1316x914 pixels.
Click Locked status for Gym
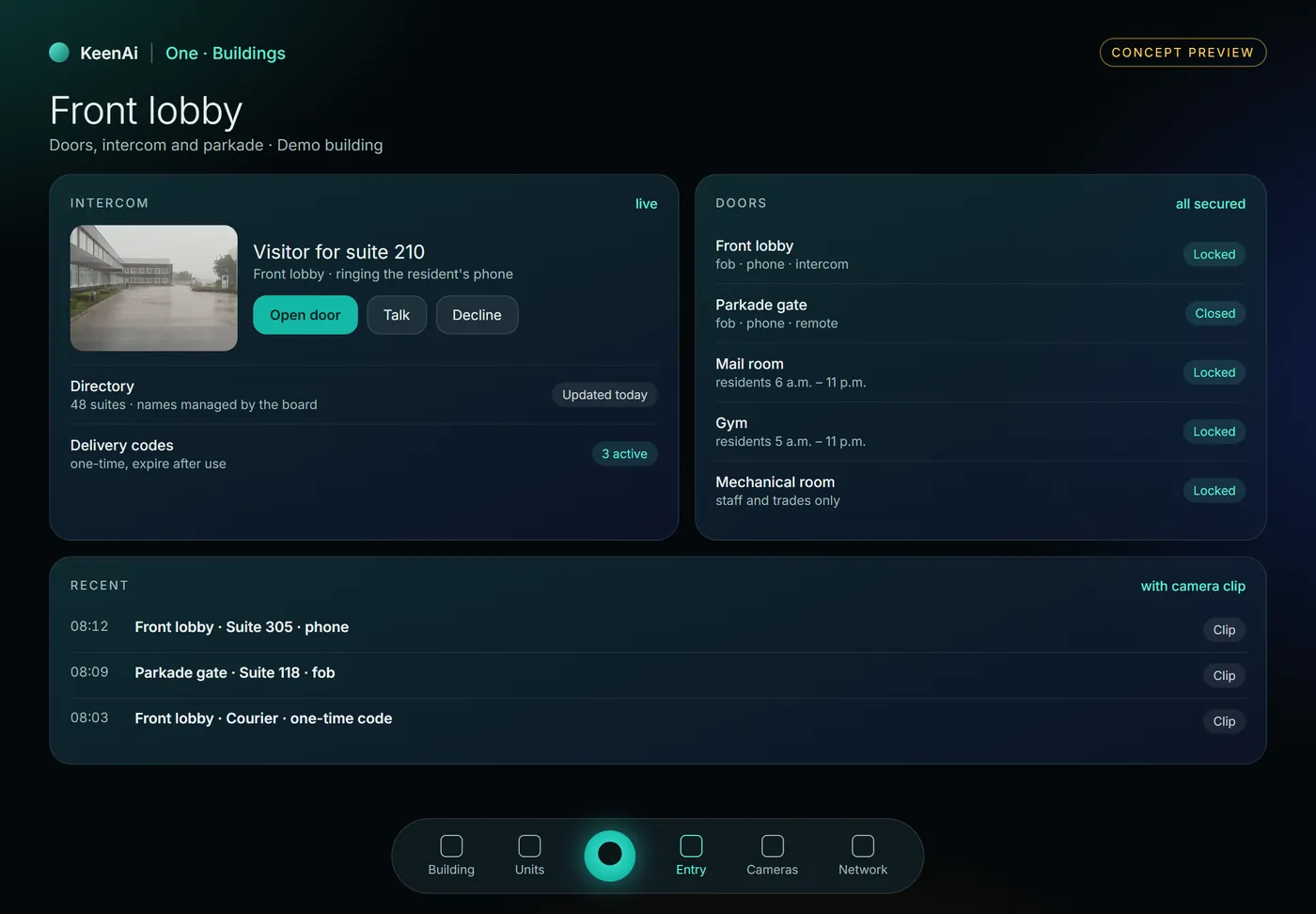click(x=1214, y=432)
